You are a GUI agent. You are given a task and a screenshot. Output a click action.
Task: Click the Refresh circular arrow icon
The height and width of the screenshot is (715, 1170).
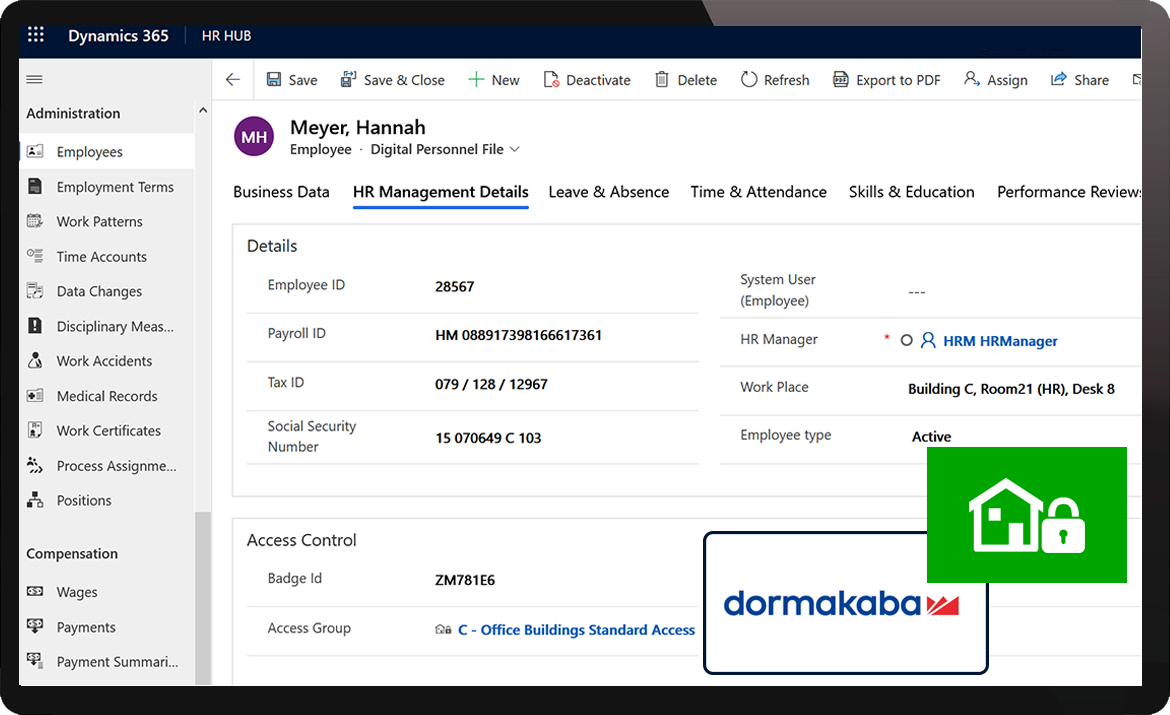tap(749, 79)
